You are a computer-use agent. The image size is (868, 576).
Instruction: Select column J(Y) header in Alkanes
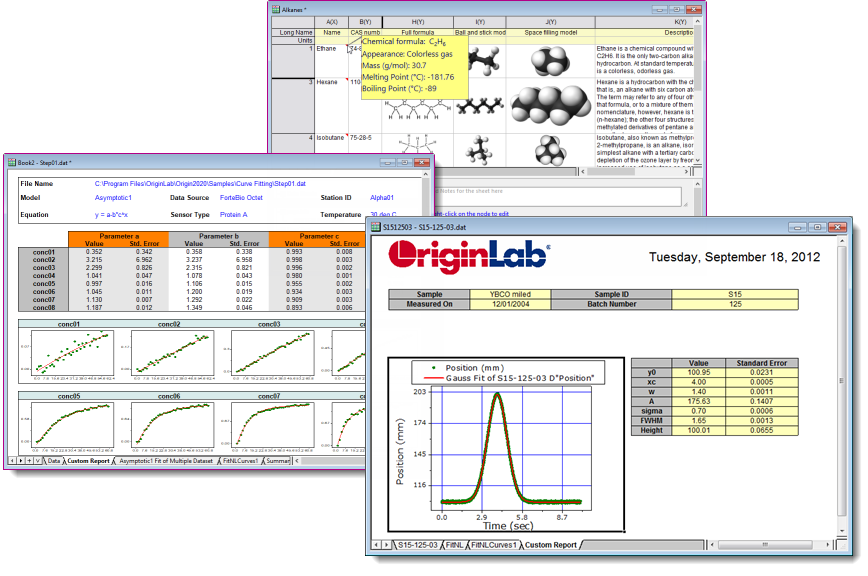point(551,22)
